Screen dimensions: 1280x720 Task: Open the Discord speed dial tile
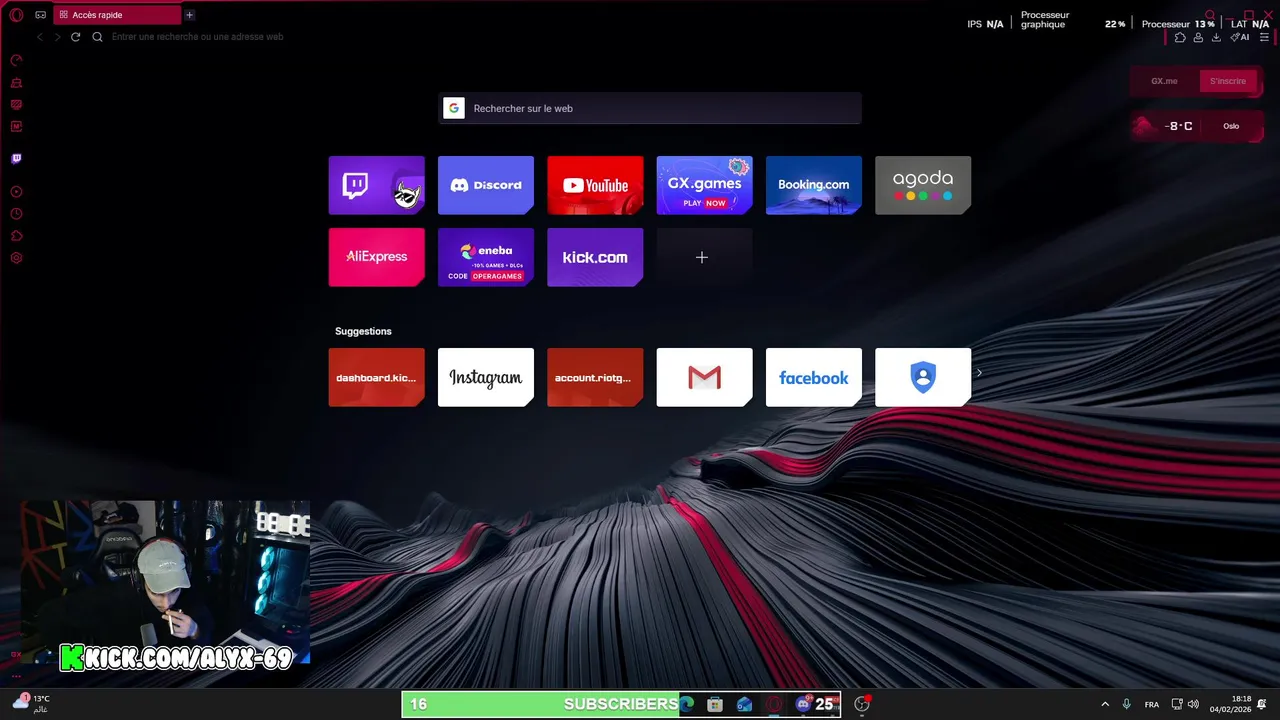486,185
